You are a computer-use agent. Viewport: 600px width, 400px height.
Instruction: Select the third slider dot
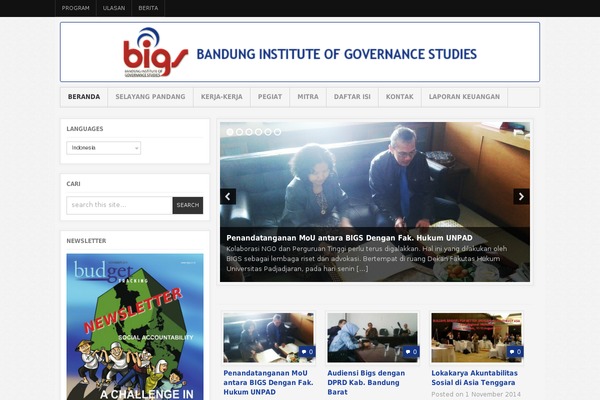tap(249, 132)
